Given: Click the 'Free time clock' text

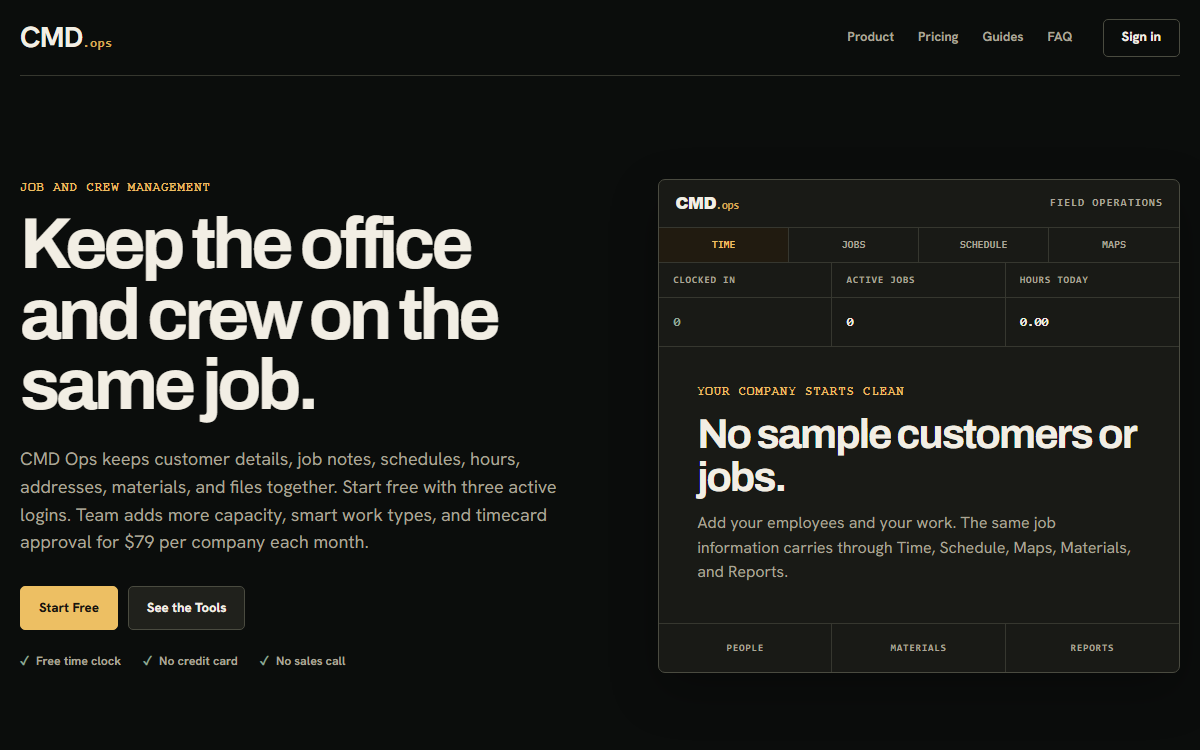Looking at the screenshot, I should [x=78, y=661].
